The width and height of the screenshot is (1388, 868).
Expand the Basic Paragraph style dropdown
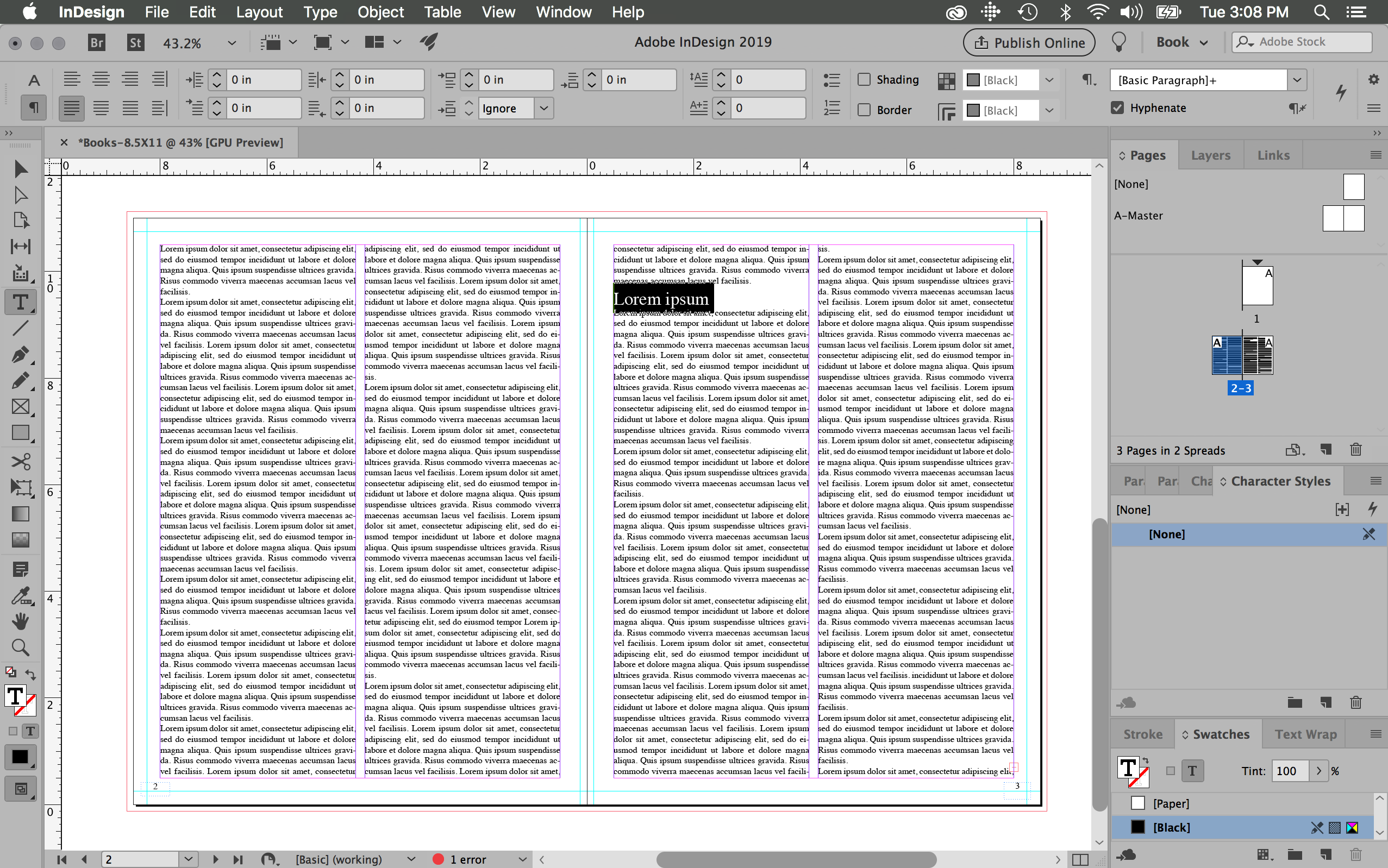pos(1297,80)
